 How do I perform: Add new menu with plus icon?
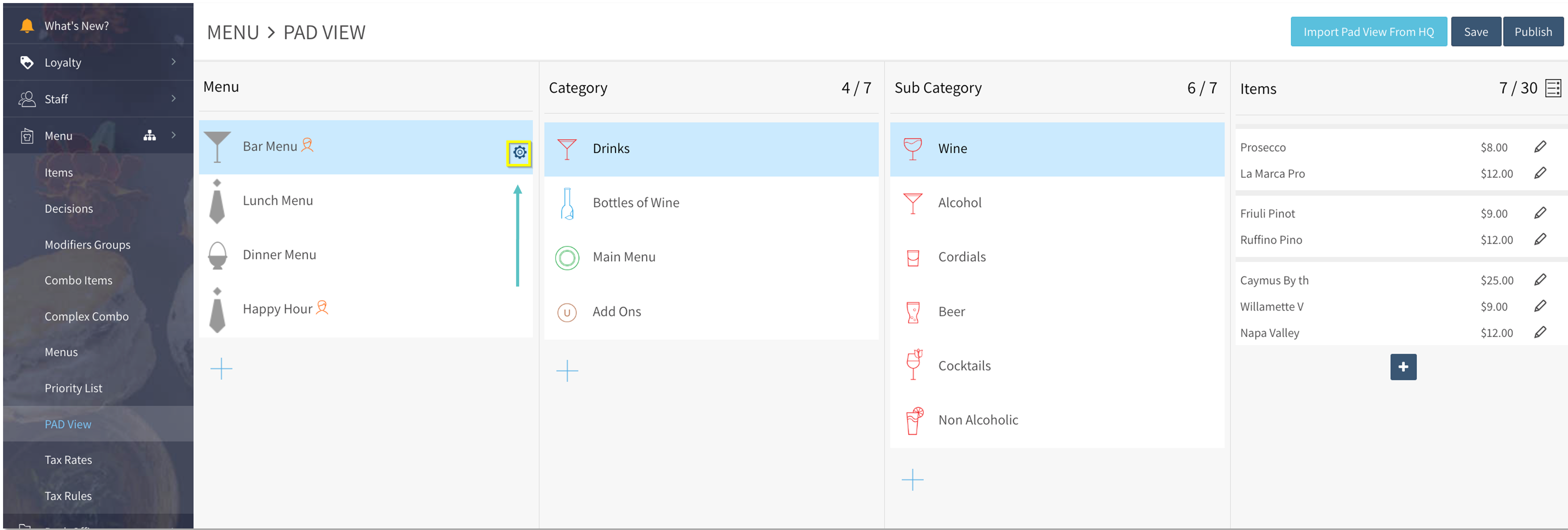222,369
